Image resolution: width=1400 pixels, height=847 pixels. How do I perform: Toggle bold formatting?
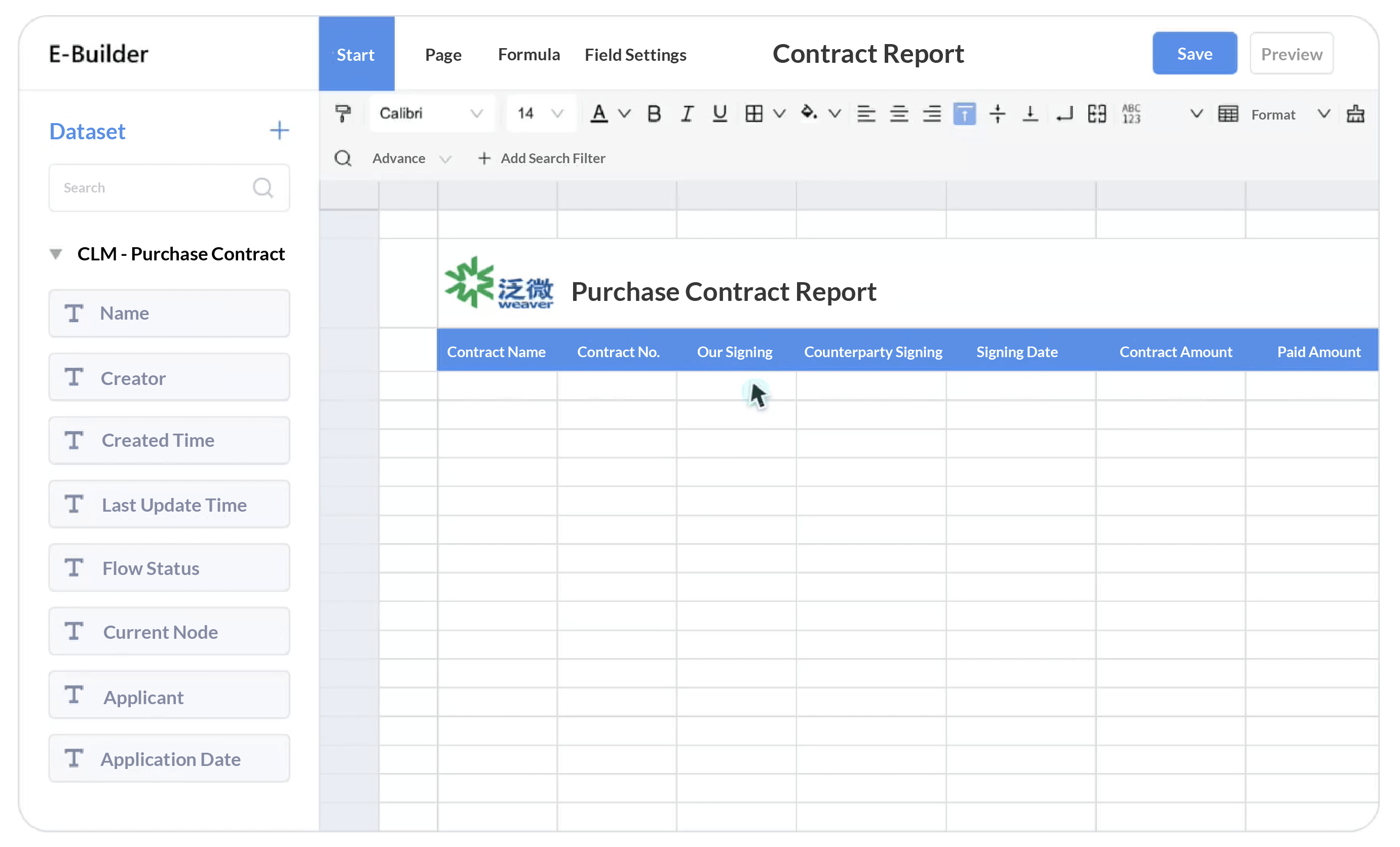pyautogui.click(x=654, y=113)
